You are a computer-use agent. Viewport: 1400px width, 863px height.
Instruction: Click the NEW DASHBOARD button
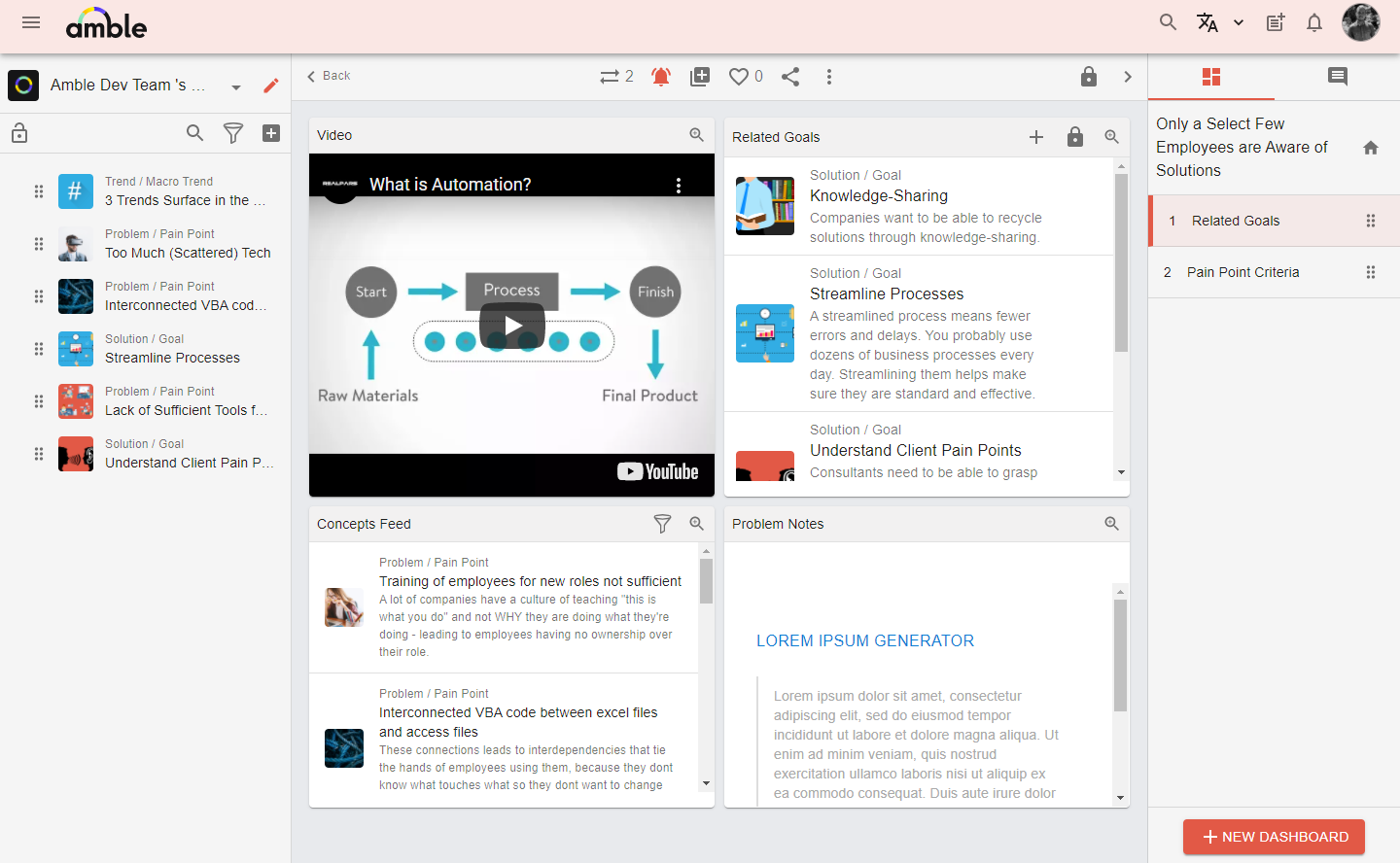tap(1274, 837)
